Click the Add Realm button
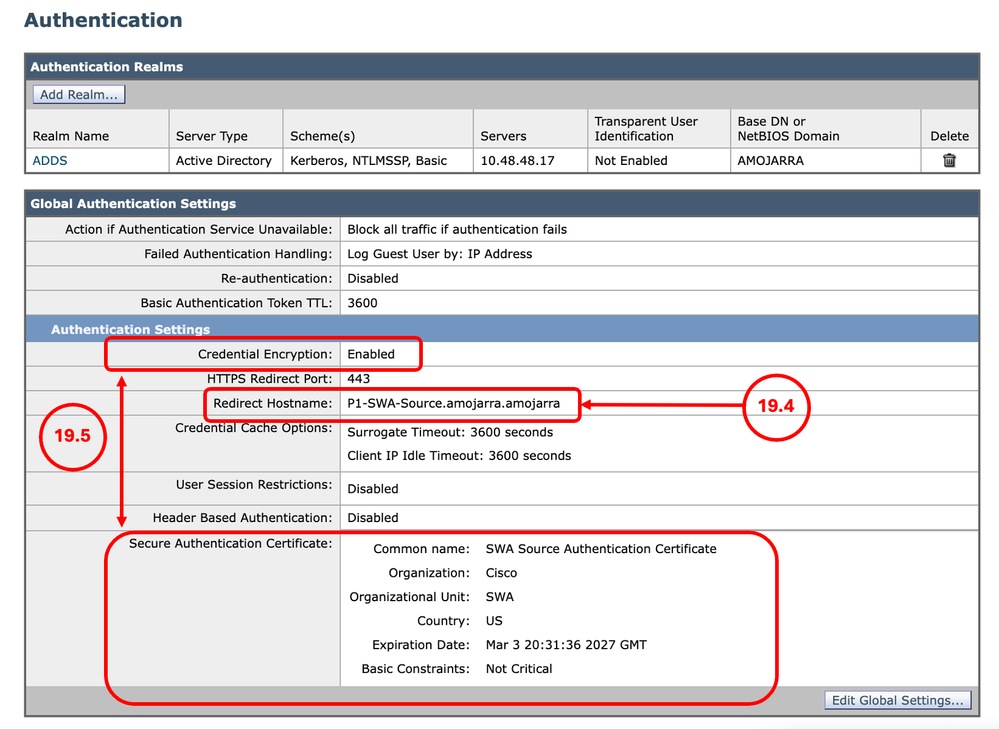Image resolution: width=999 pixels, height=729 pixels. click(78, 93)
